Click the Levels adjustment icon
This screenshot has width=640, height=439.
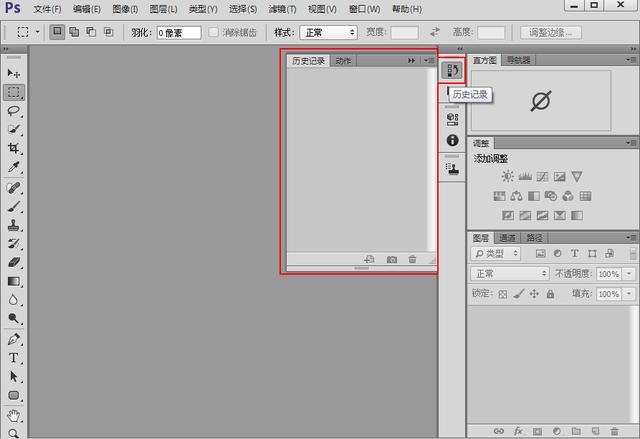[525, 176]
